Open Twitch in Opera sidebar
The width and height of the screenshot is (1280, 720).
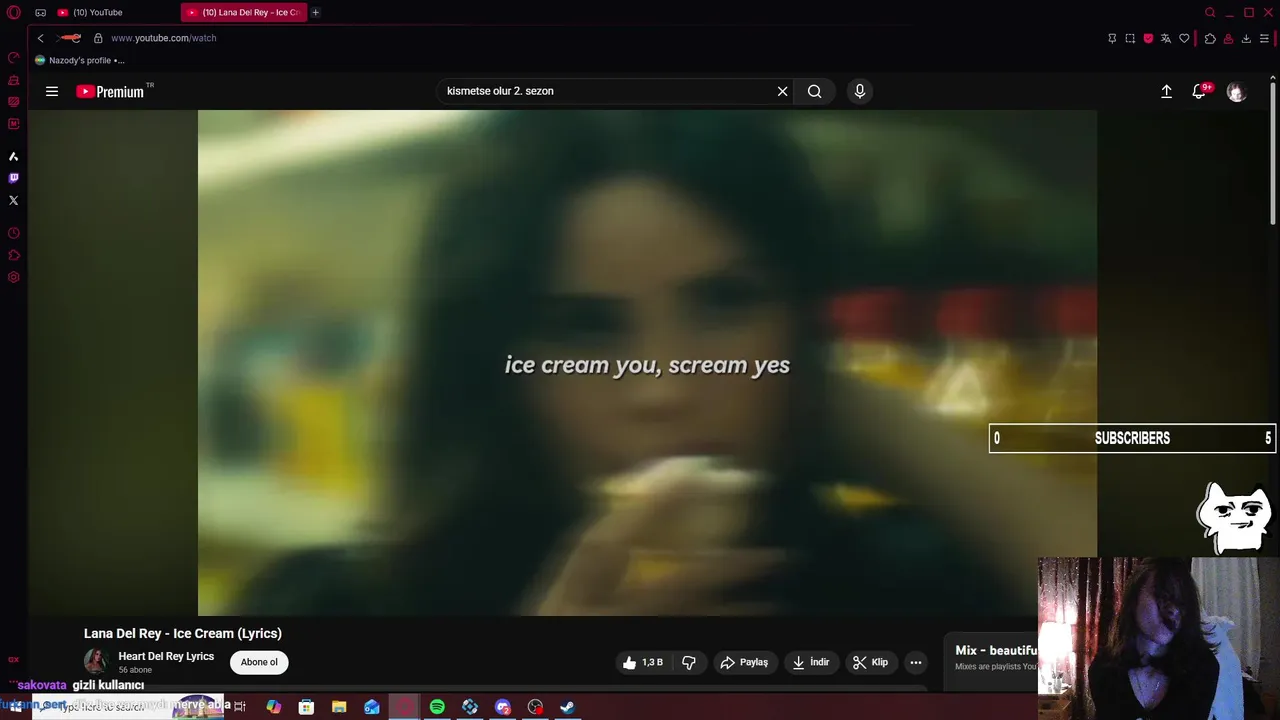click(14, 178)
